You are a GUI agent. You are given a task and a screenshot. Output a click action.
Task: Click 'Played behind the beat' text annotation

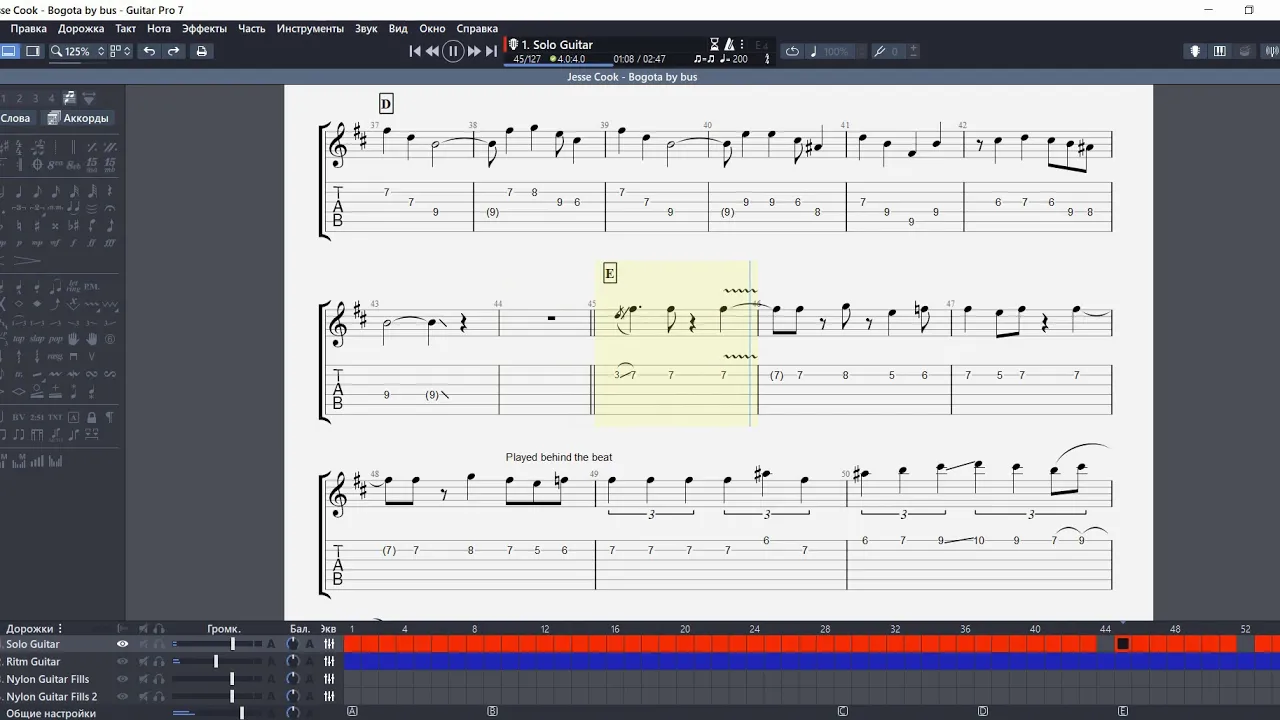[559, 457]
